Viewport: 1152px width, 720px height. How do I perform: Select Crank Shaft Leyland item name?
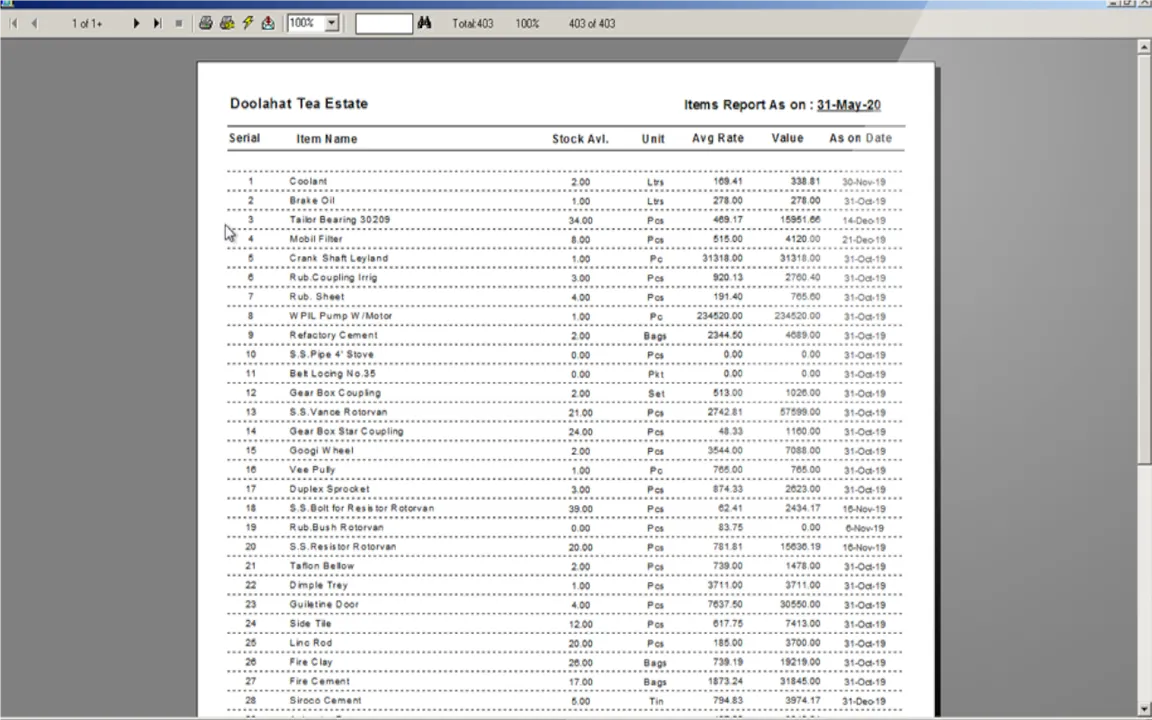coord(339,258)
